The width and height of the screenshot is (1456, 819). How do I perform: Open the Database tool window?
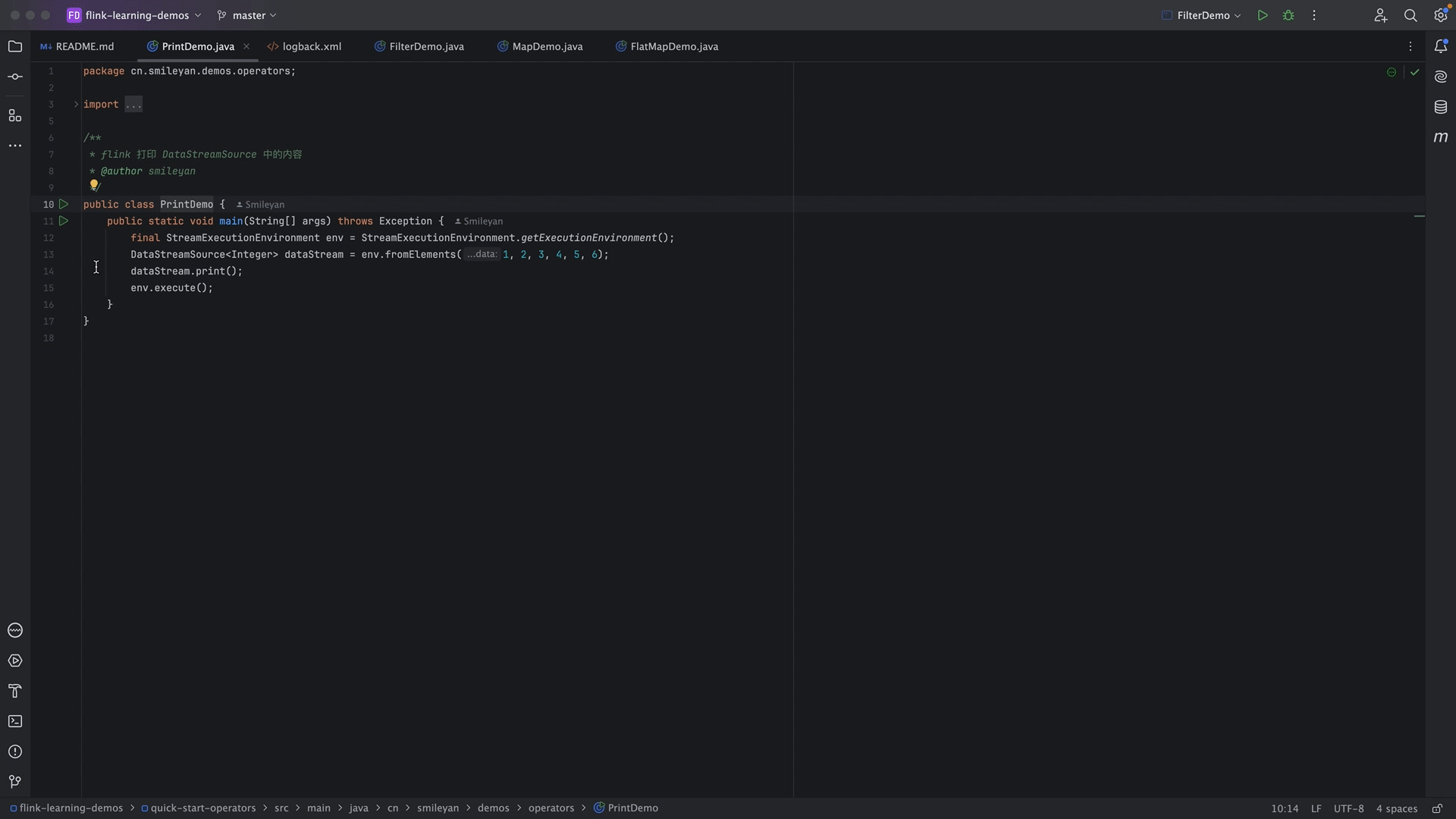click(x=1441, y=107)
